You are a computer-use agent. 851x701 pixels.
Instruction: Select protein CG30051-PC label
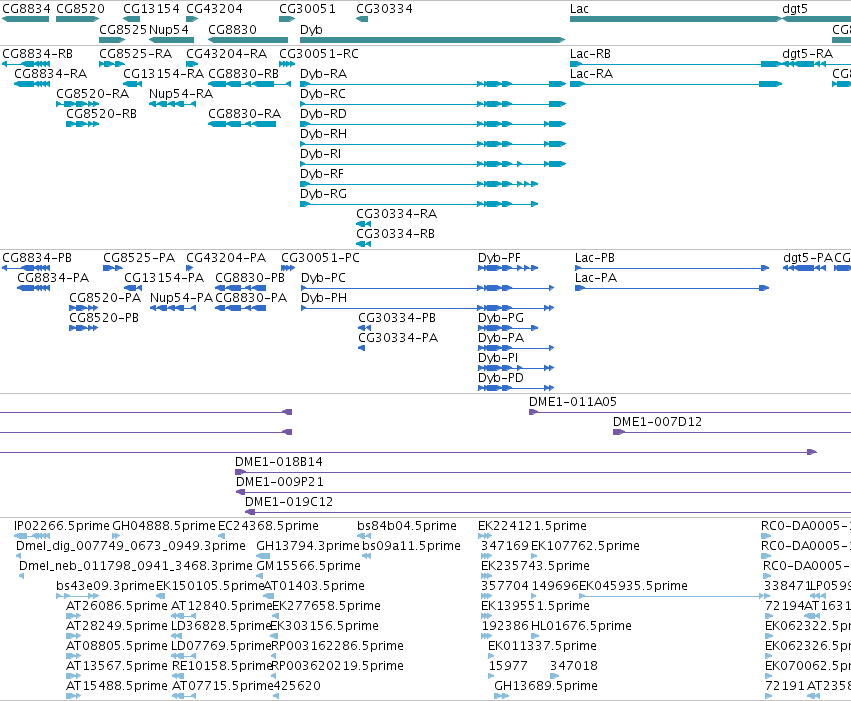point(320,258)
